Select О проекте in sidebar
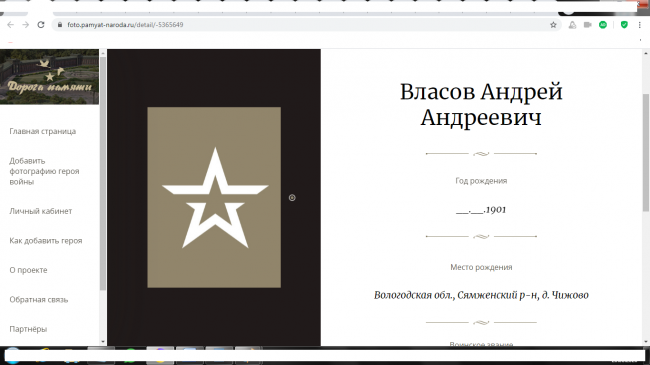Screen dimensions: 650x365 tap(28, 270)
